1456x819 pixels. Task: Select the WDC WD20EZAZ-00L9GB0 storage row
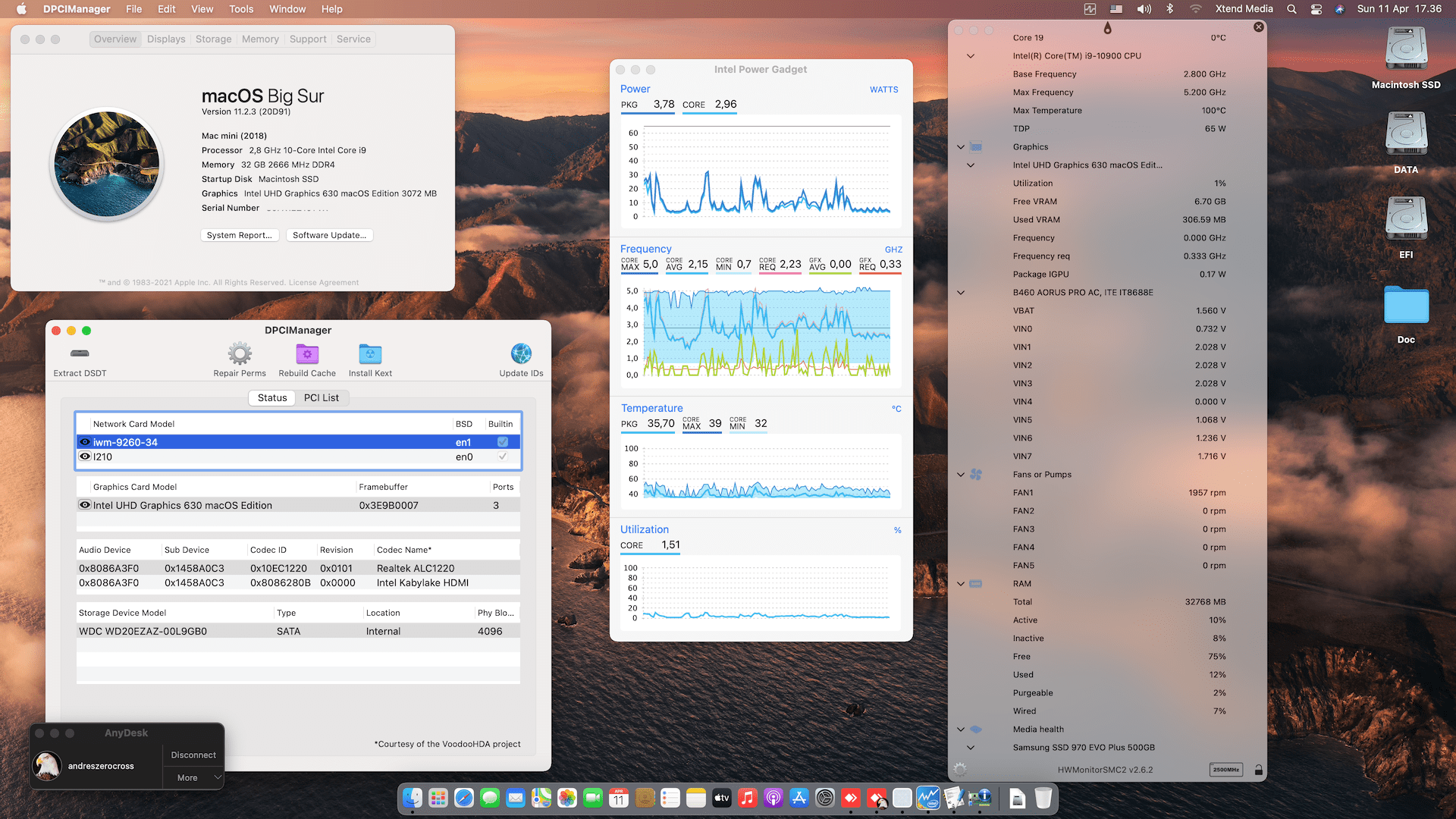click(298, 631)
